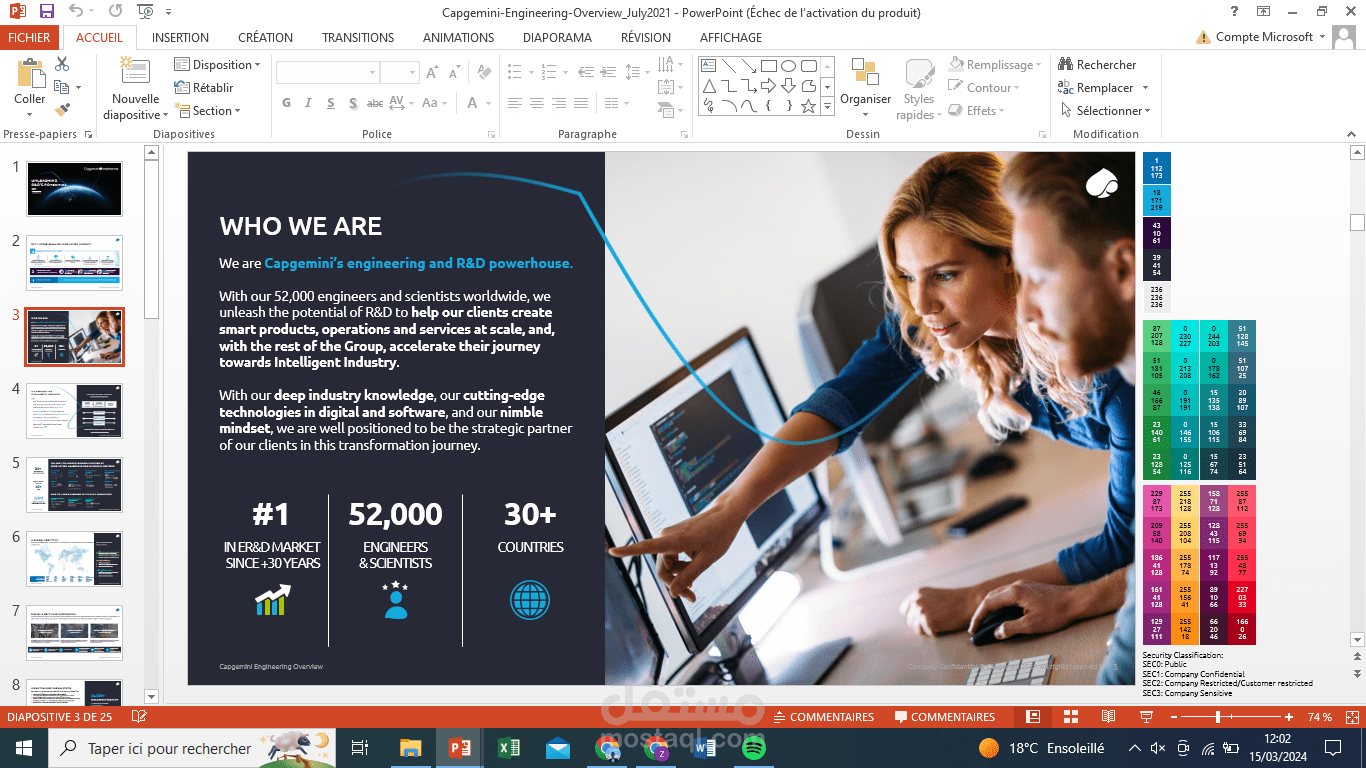The width and height of the screenshot is (1366, 768).
Task: Click the center alignment icon
Action: [537, 103]
